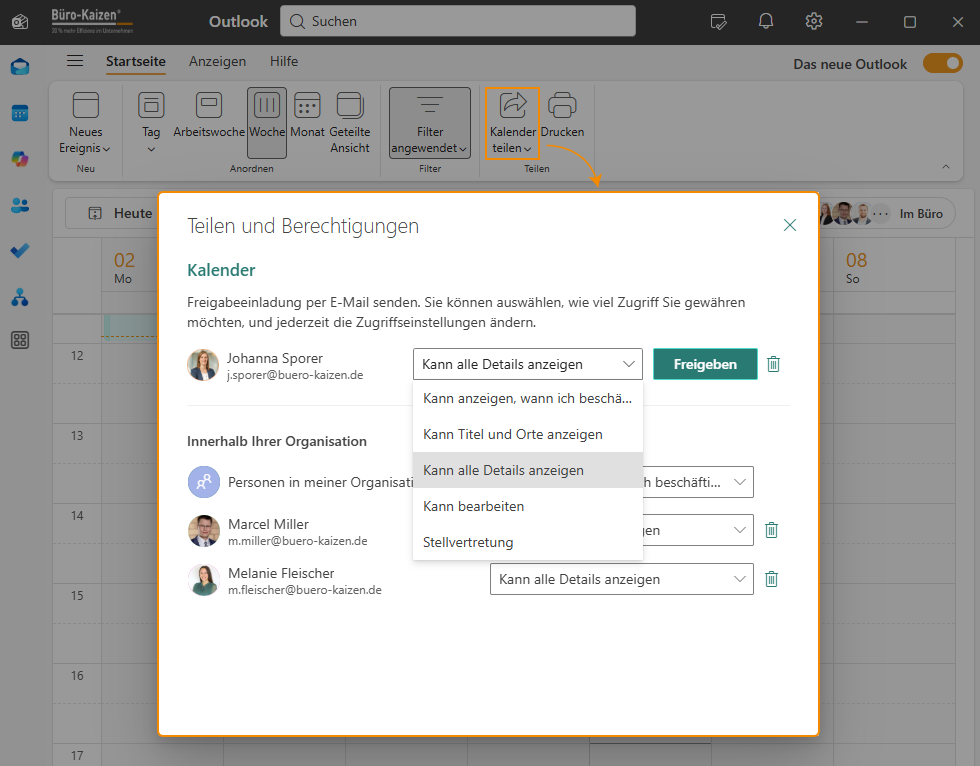This screenshot has height=766, width=980.
Task: Click the Heute button in calendar
Action: (x=120, y=213)
